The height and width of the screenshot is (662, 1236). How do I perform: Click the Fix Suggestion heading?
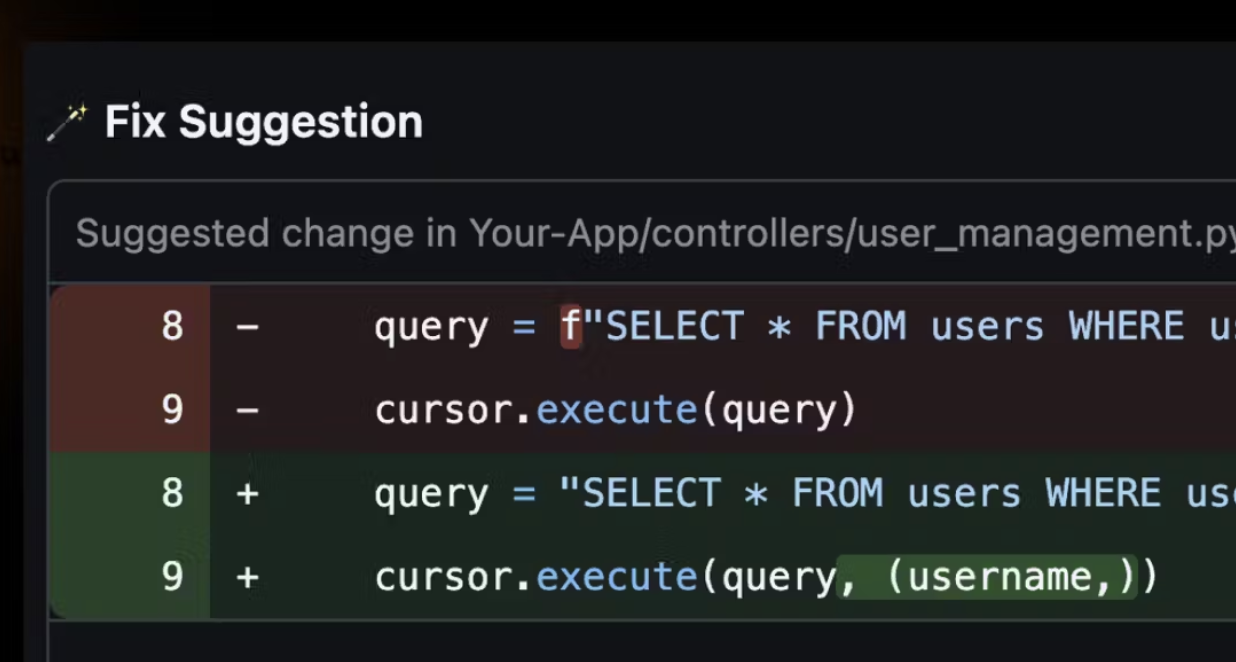click(264, 122)
